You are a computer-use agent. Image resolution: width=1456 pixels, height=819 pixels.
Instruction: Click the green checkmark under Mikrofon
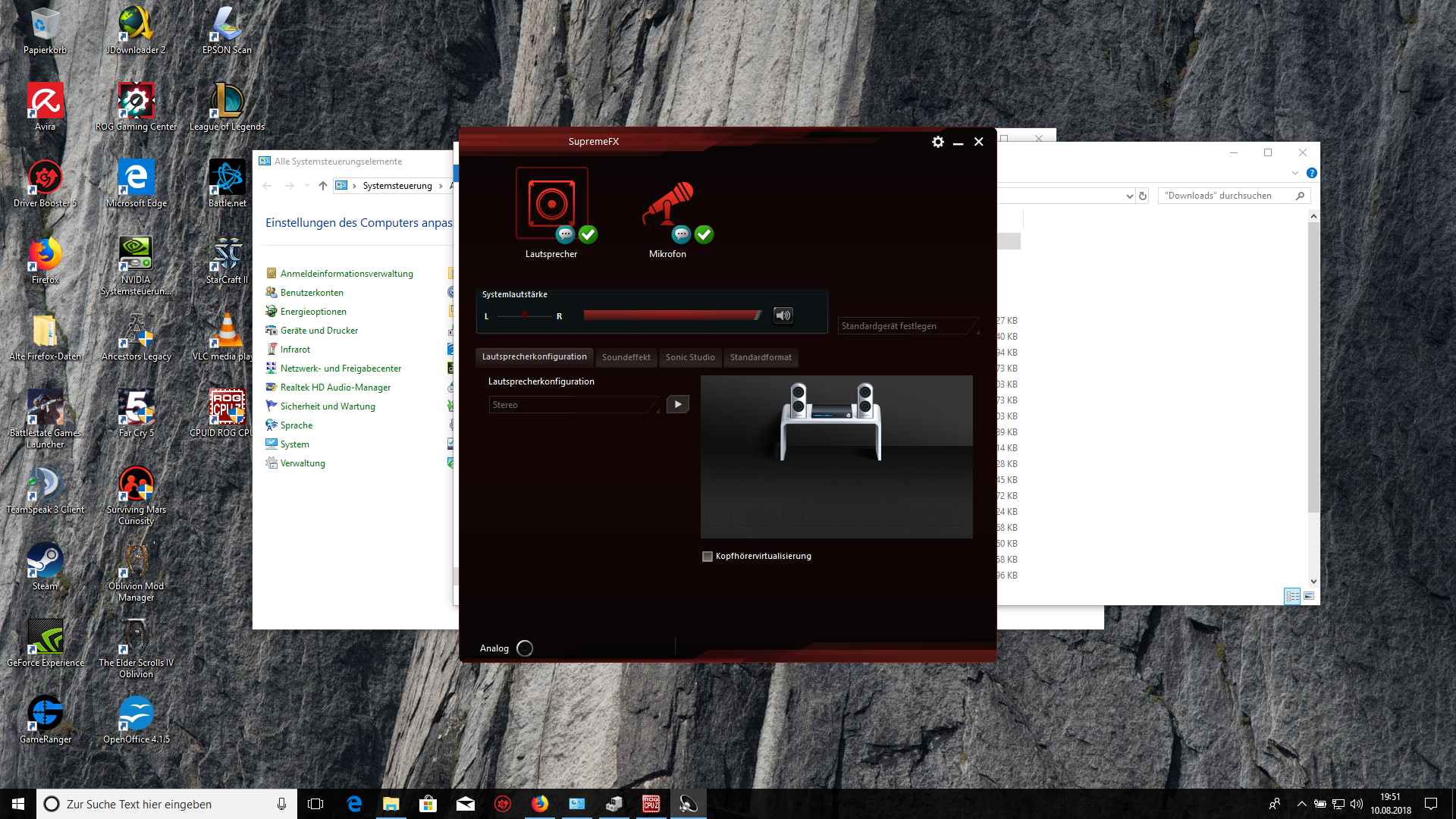[704, 234]
